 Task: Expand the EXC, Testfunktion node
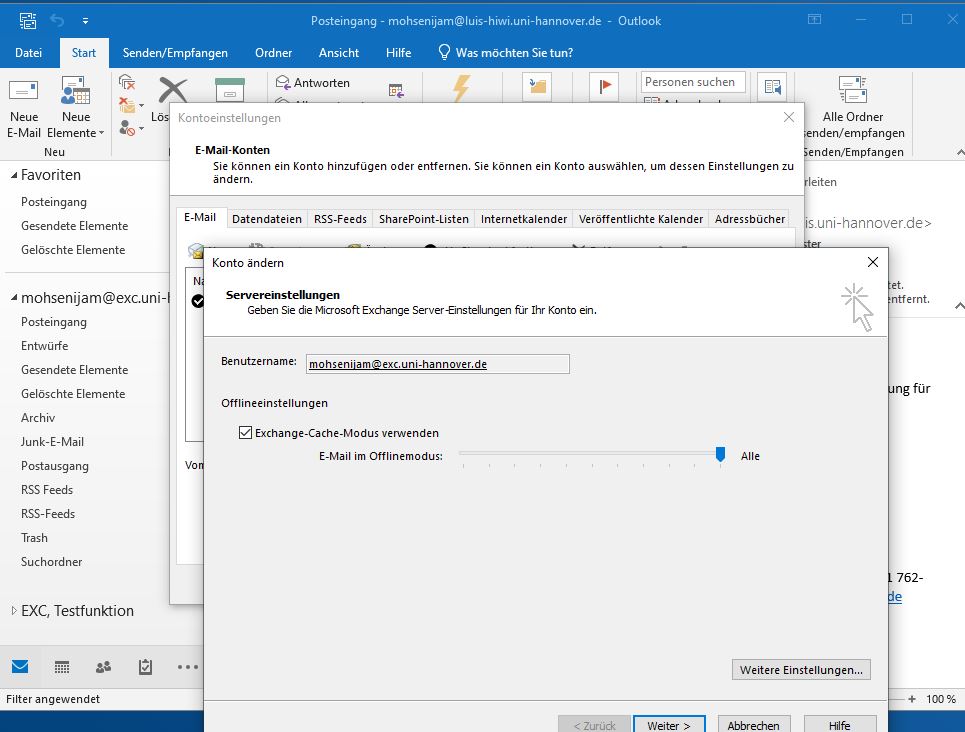(14, 611)
